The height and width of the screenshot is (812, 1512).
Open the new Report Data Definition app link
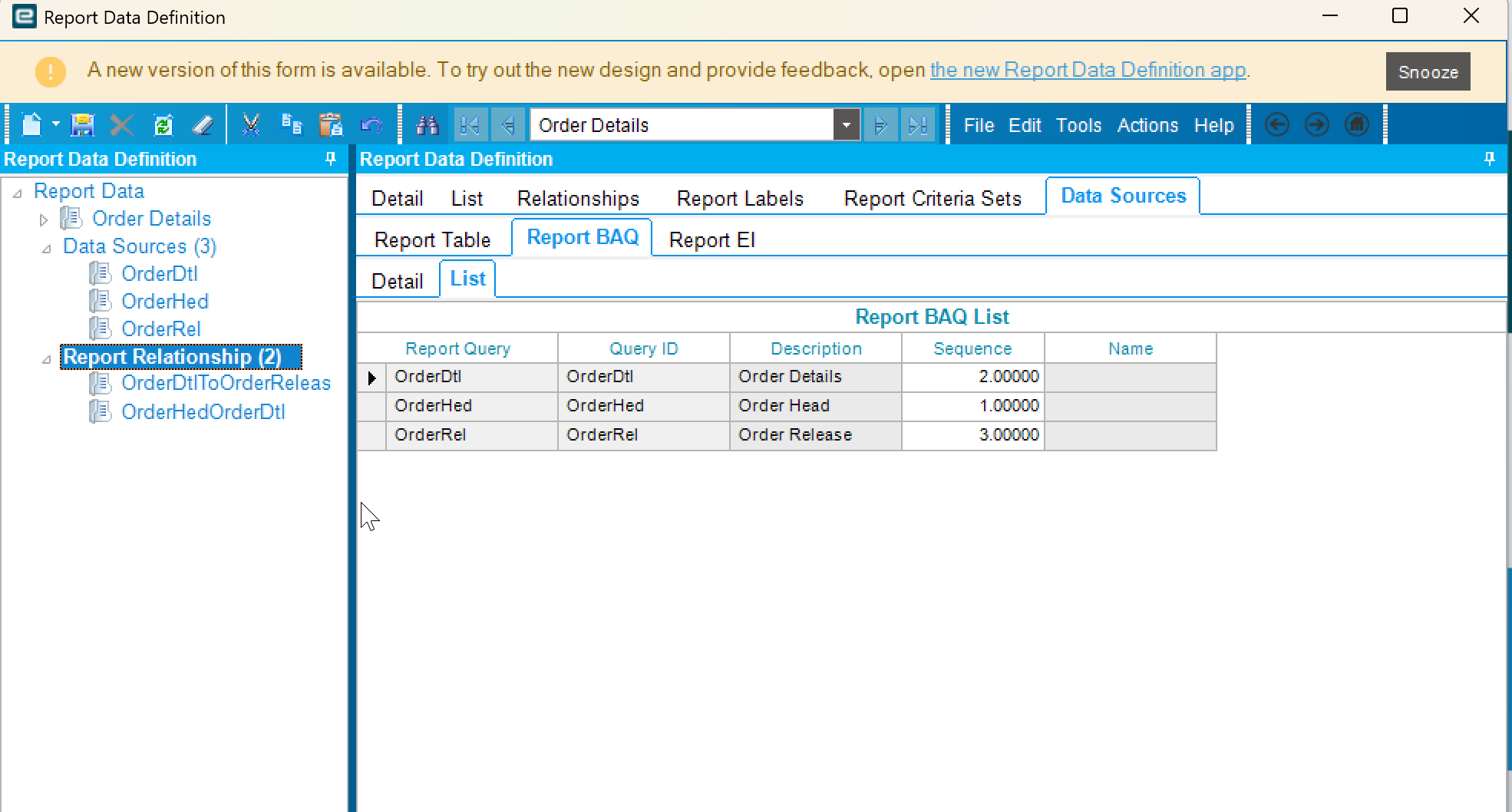[x=1087, y=70]
